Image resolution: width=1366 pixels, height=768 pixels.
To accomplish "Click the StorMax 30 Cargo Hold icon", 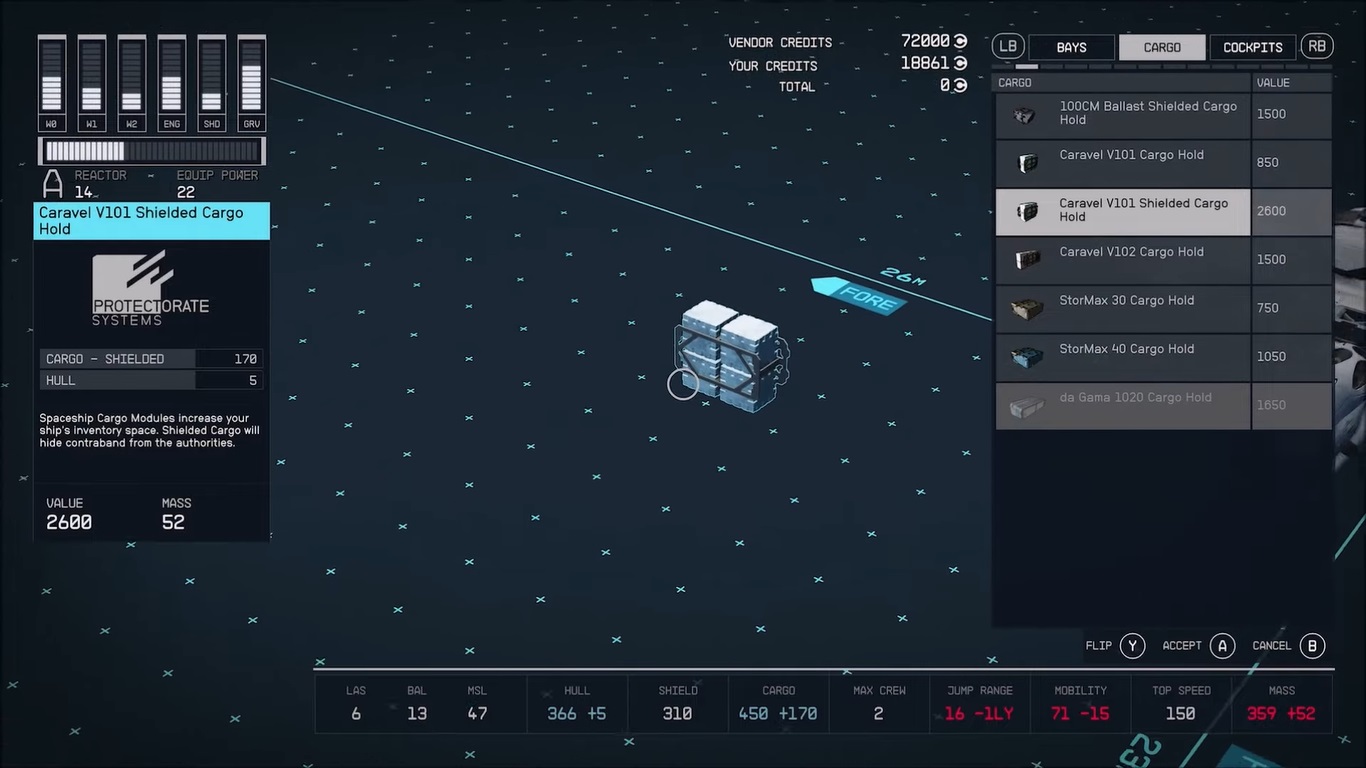I will click(1027, 309).
